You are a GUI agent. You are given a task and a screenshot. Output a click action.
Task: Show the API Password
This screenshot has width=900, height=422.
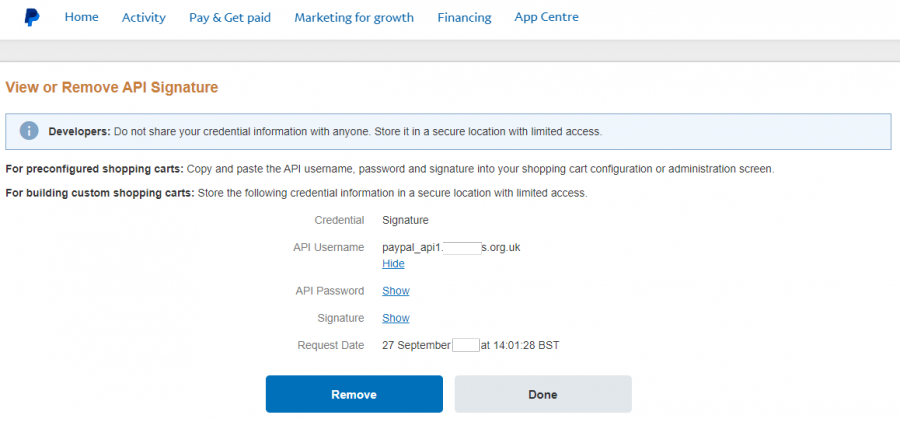395,291
